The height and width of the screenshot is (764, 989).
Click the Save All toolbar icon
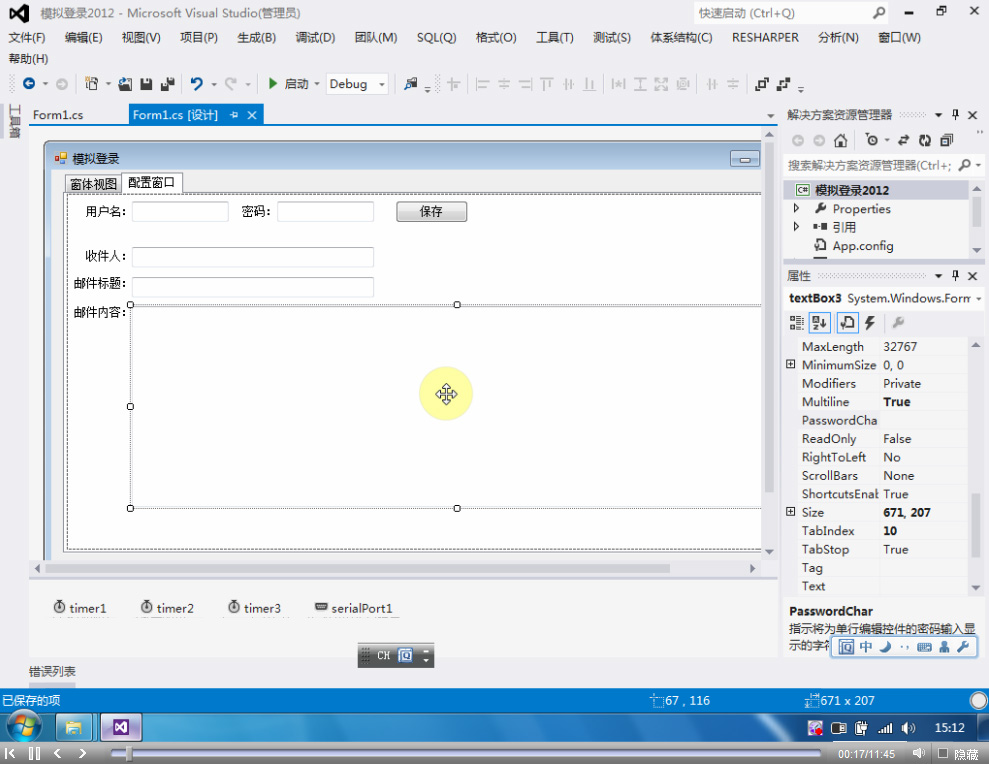click(166, 85)
